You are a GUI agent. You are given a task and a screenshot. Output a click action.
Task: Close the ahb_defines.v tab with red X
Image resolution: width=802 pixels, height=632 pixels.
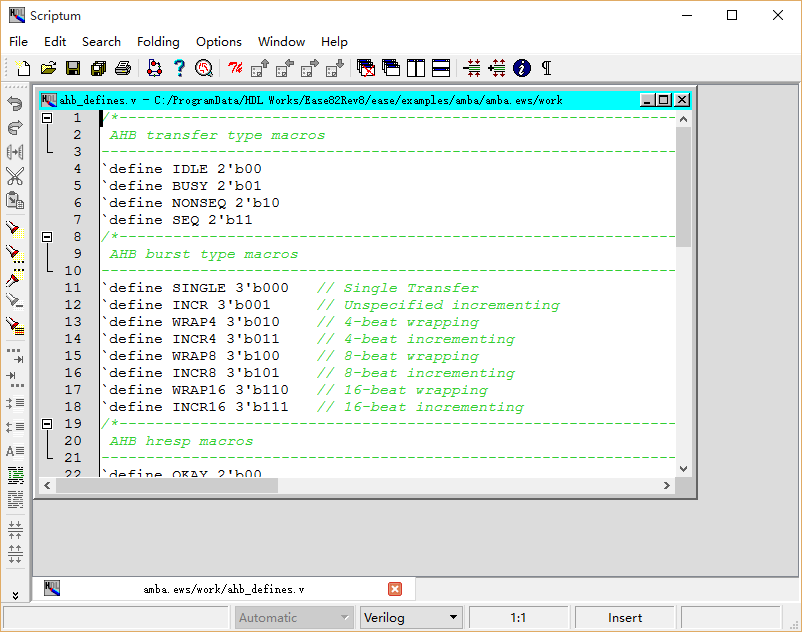click(x=395, y=589)
